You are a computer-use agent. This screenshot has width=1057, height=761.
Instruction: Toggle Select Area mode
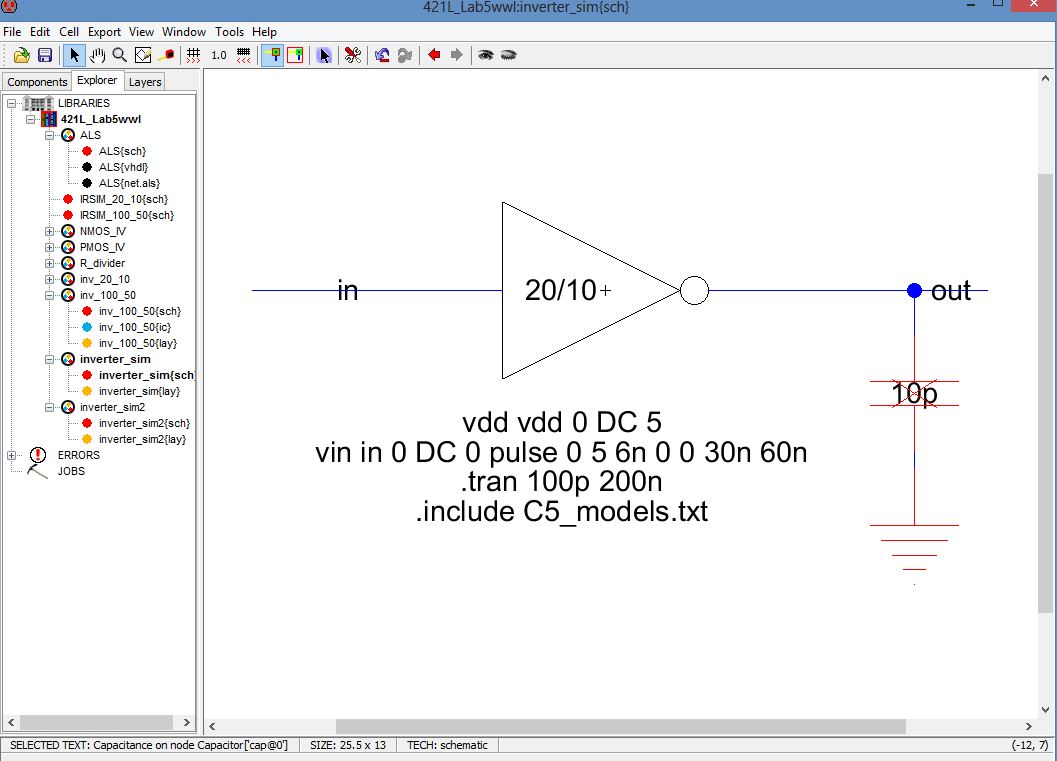point(295,55)
